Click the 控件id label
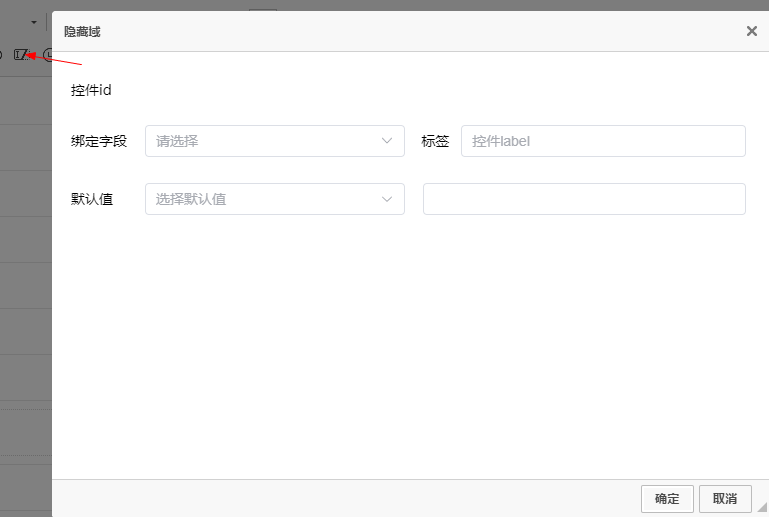Image resolution: width=769 pixels, height=517 pixels. pos(91,90)
